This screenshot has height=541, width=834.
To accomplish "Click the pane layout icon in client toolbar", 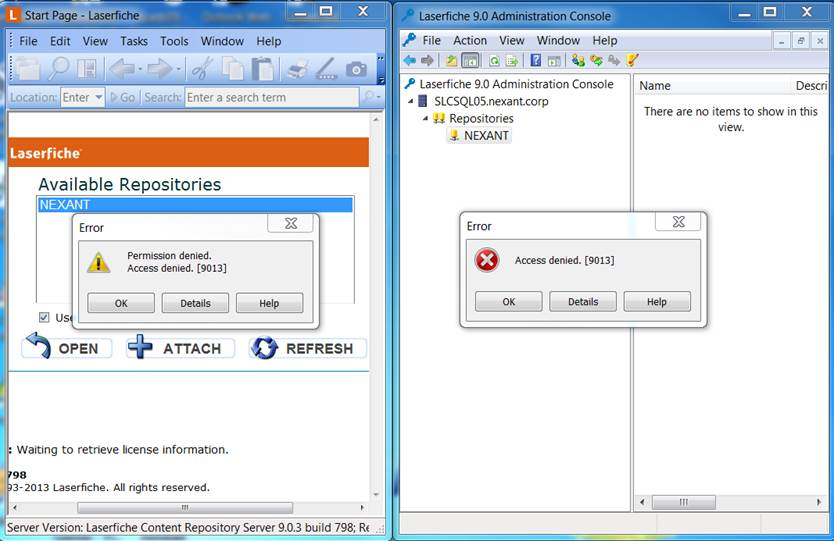I will [87, 69].
